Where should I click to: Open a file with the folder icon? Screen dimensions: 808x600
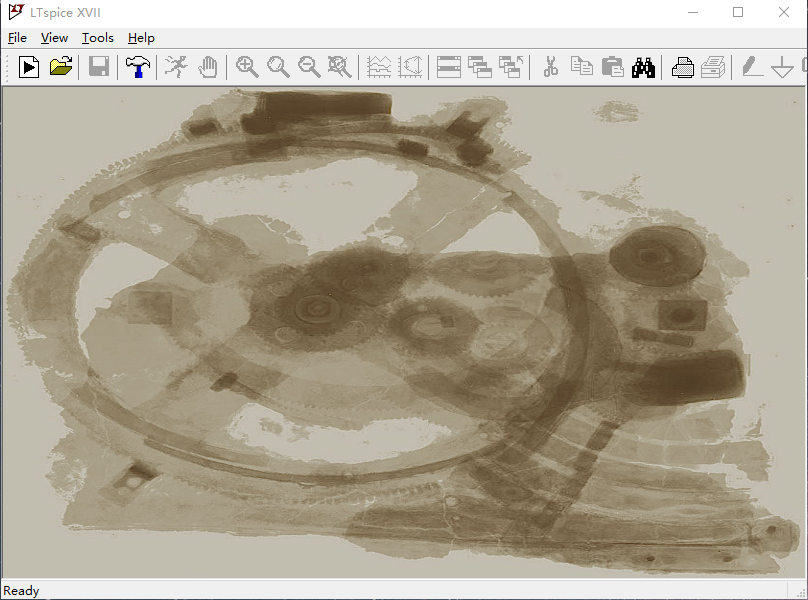tap(61, 67)
